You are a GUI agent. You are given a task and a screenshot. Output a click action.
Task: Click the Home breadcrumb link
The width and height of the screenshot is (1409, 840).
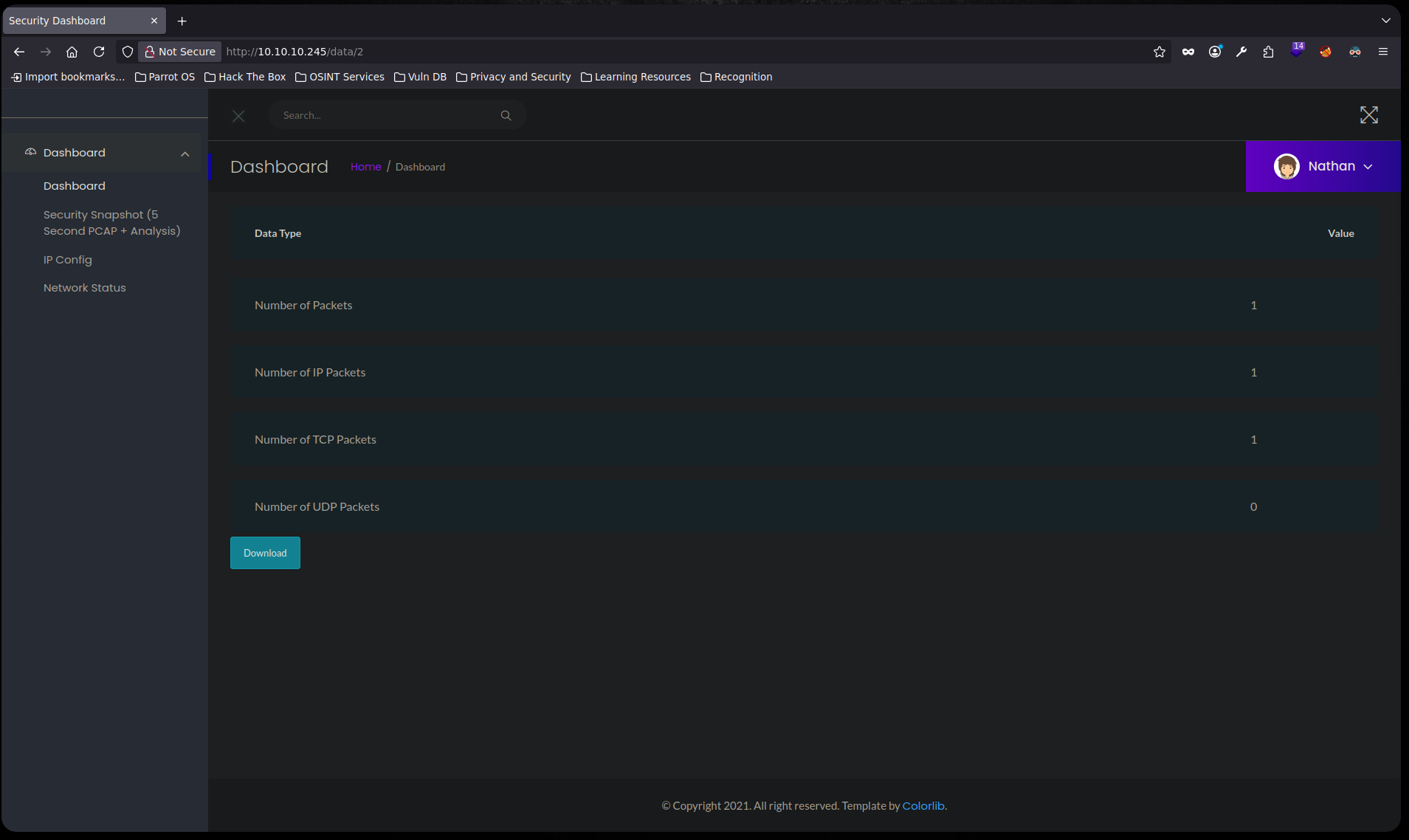[365, 167]
